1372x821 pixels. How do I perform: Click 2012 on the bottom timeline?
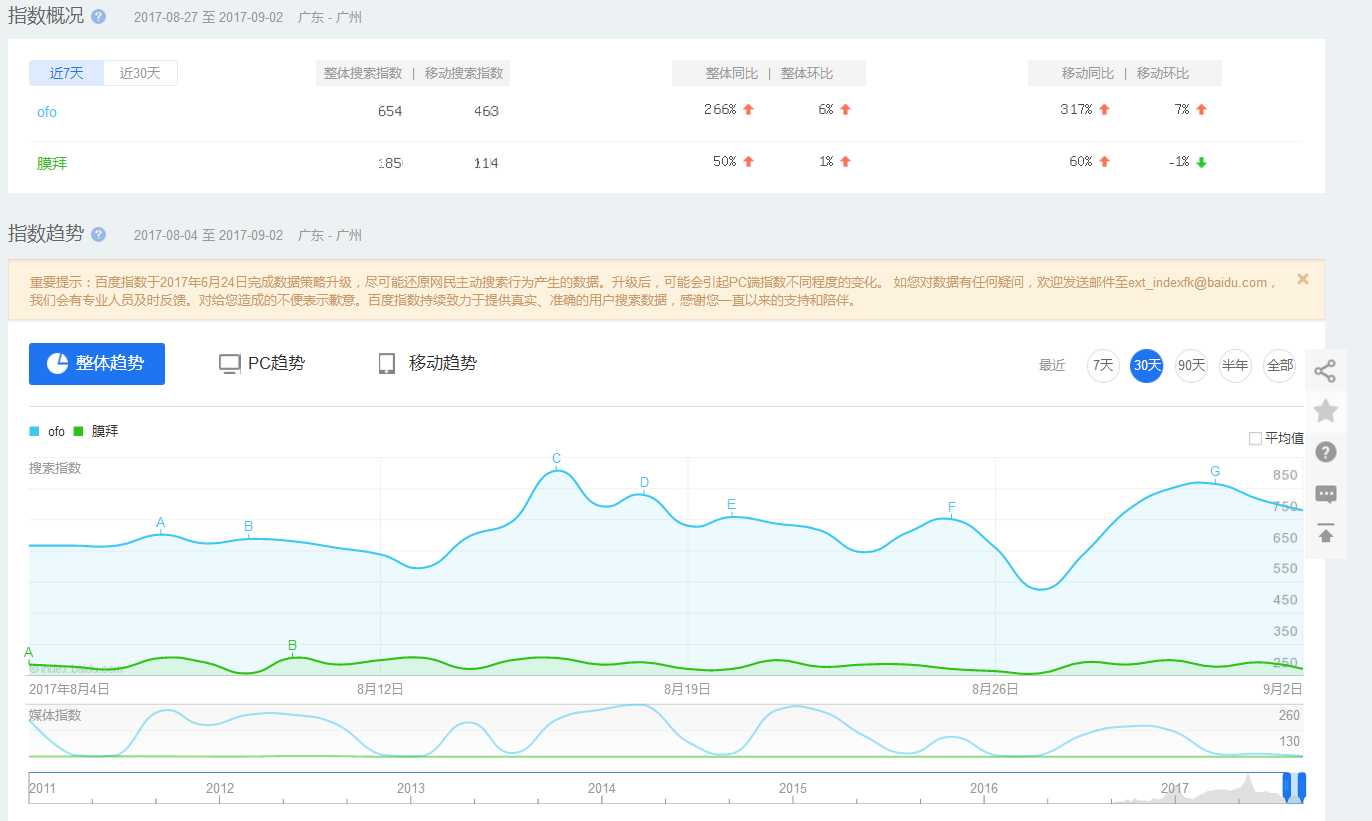point(220,788)
